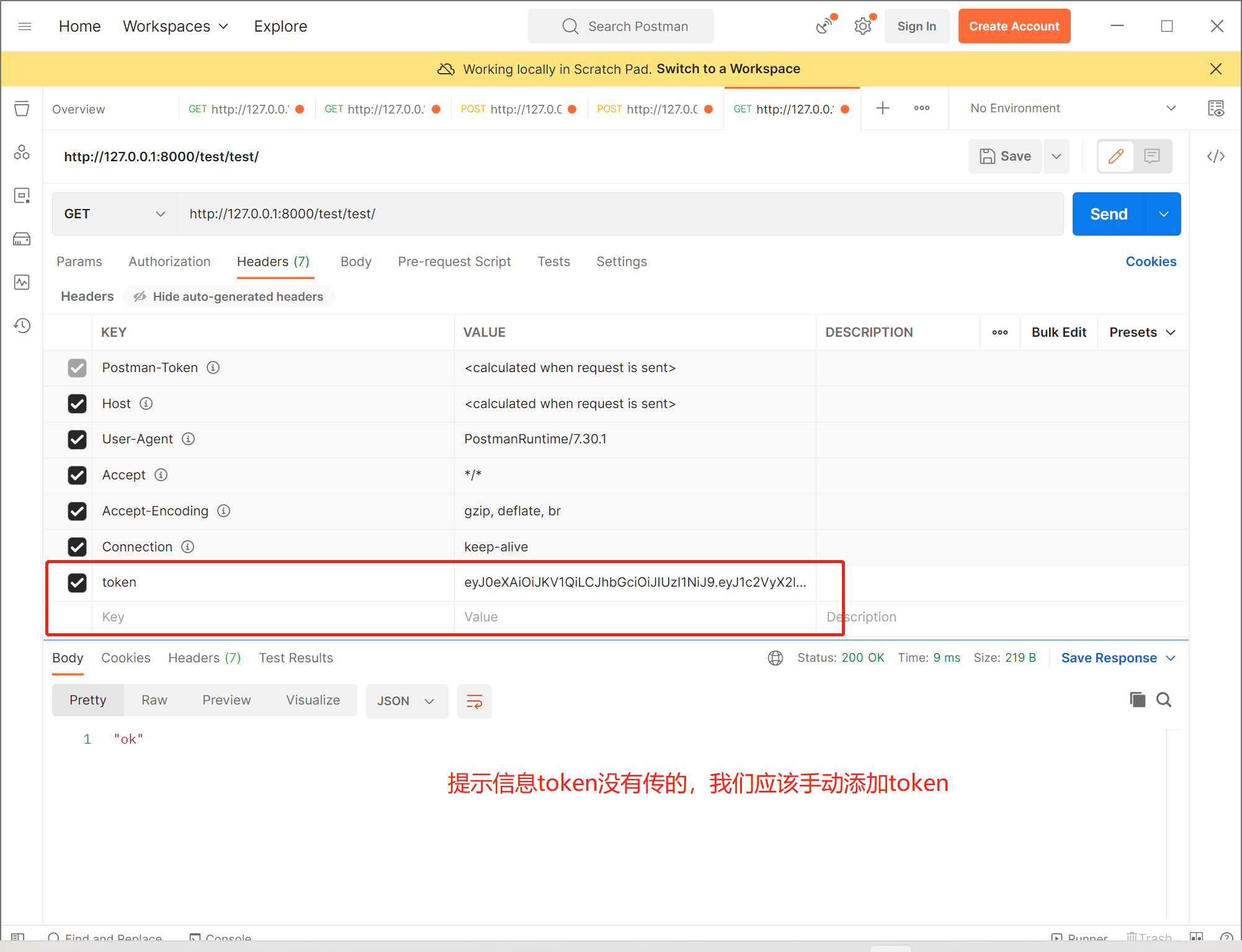
Task: Open Bulk Edit for headers
Action: tap(1059, 332)
